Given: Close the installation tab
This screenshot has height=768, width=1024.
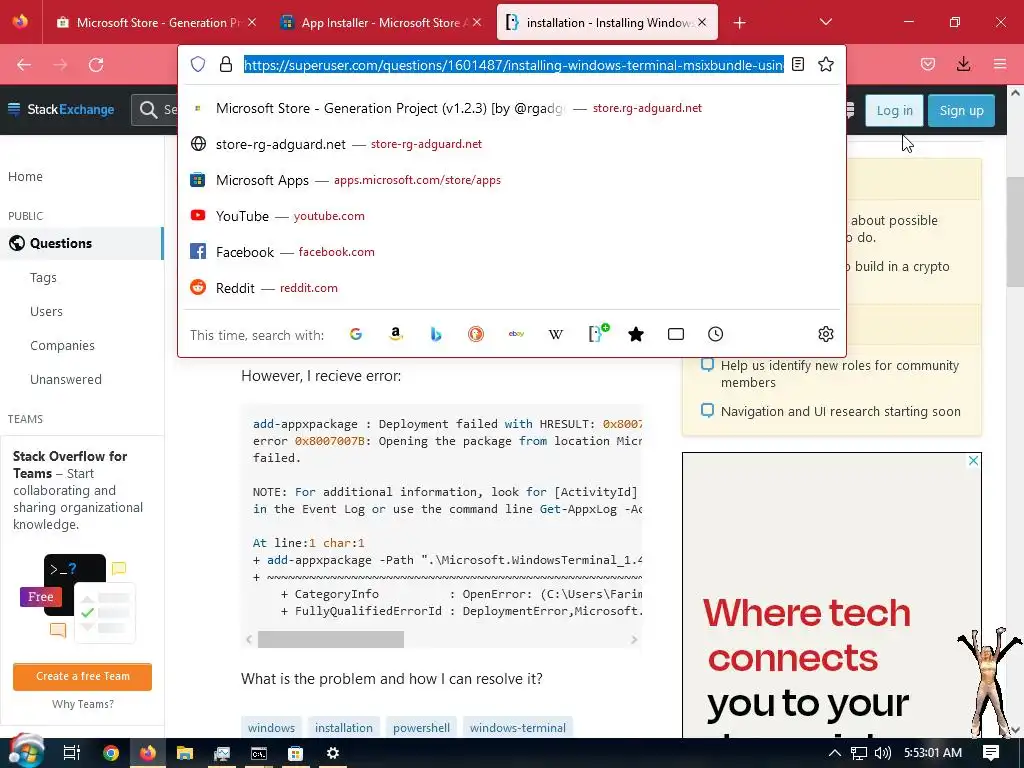Looking at the screenshot, I should pos(702,22).
